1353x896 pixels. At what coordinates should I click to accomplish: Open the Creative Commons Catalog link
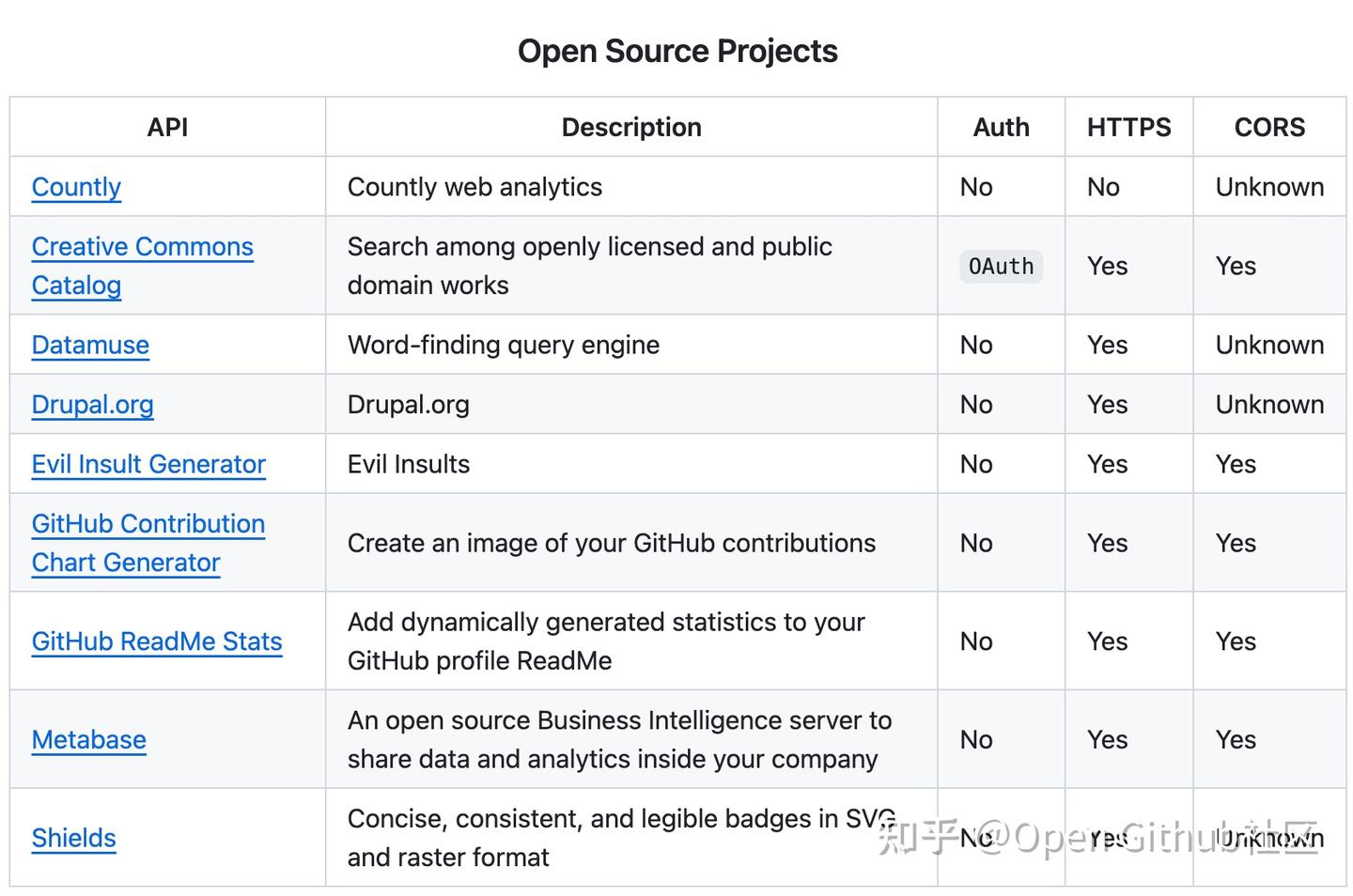[142, 266]
